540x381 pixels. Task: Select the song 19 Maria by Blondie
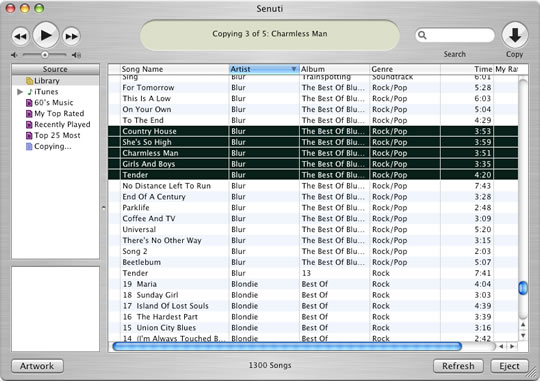[313, 284]
